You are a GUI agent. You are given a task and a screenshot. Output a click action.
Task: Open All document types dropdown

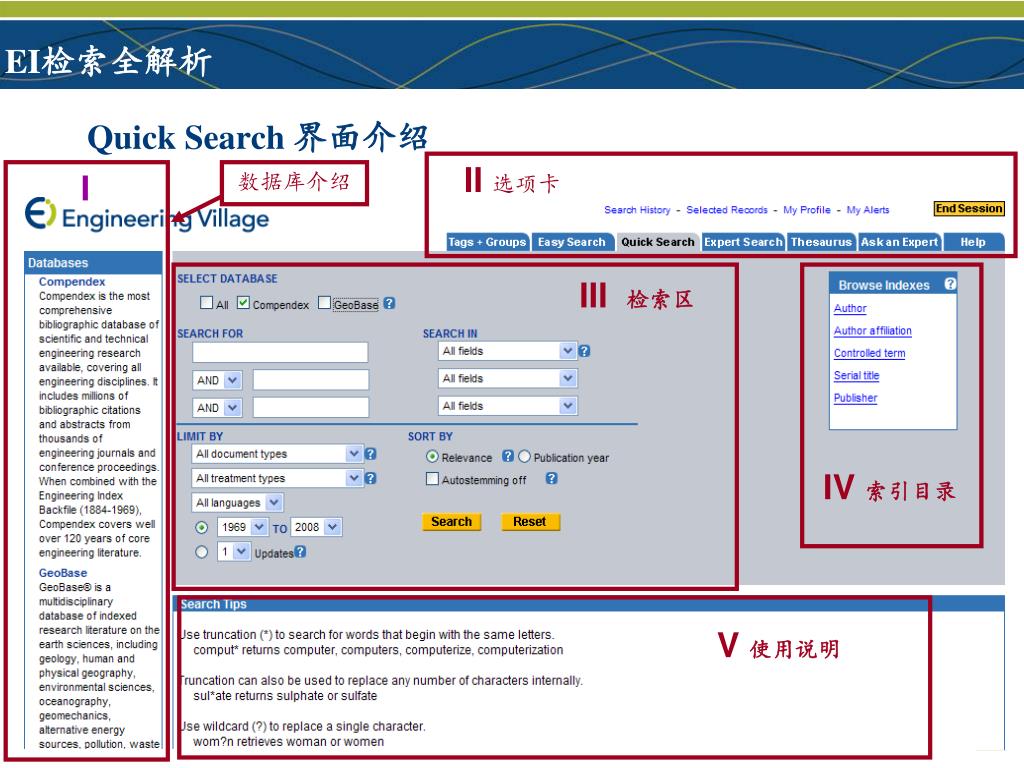point(277,453)
